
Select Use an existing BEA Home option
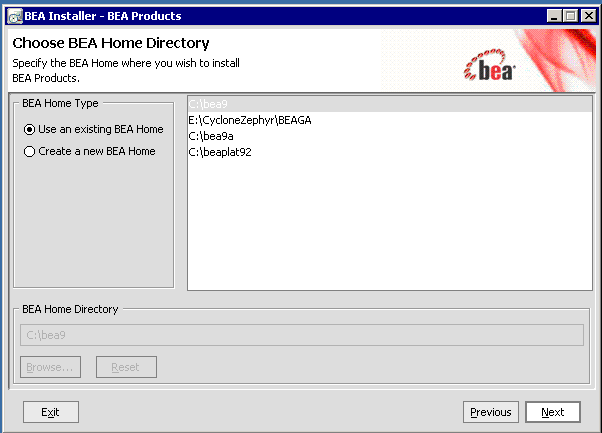pos(94,129)
